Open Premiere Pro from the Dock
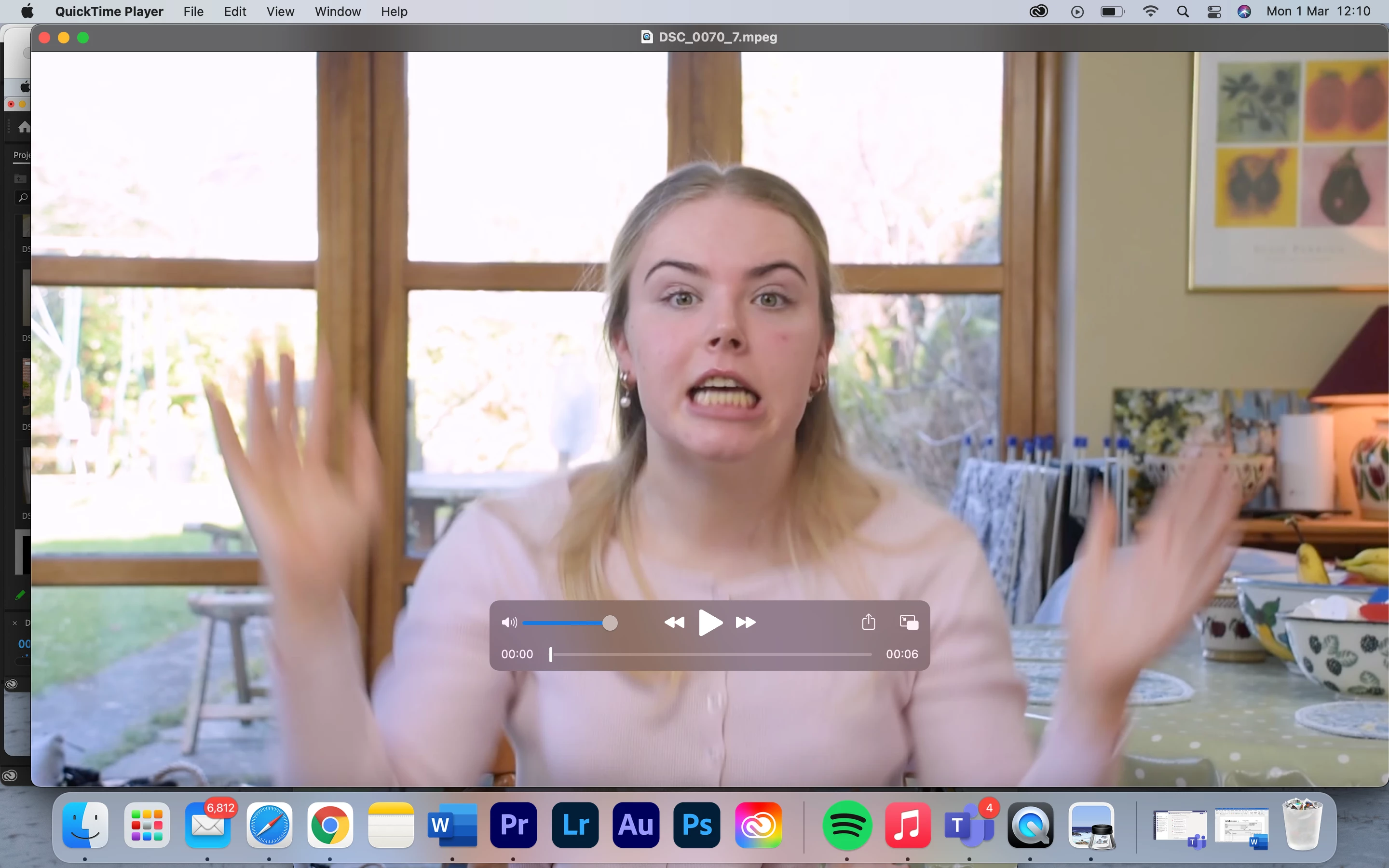The height and width of the screenshot is (868, 1389). point(514,825)
